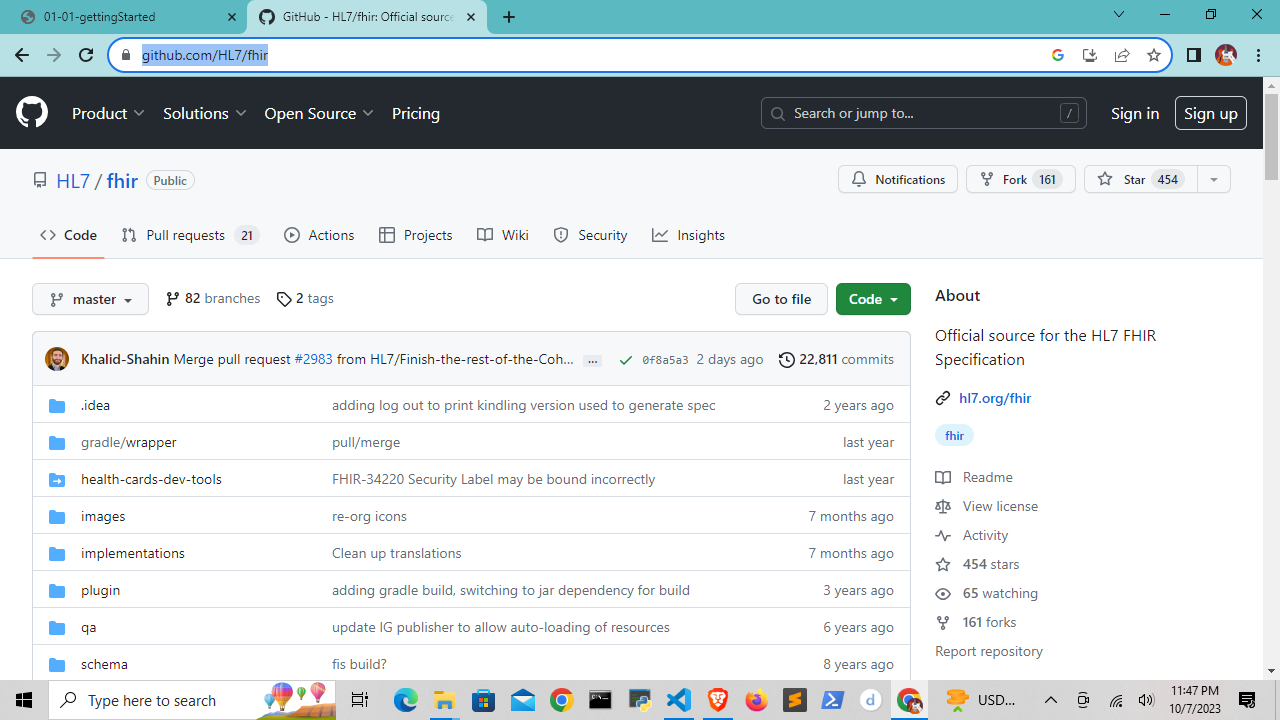
Task: Open the green Code dropdown button
Action: pos(873,299)
